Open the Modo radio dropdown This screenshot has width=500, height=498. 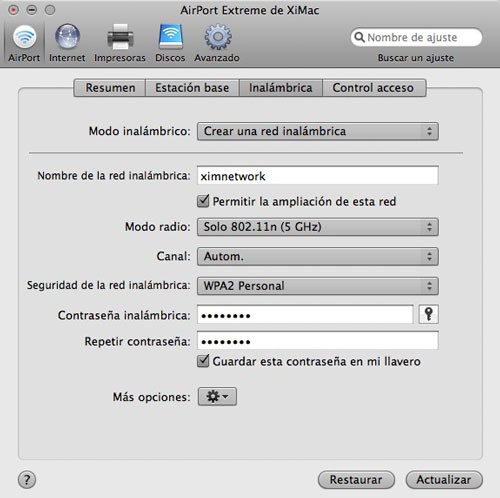[x=318, y=227]
